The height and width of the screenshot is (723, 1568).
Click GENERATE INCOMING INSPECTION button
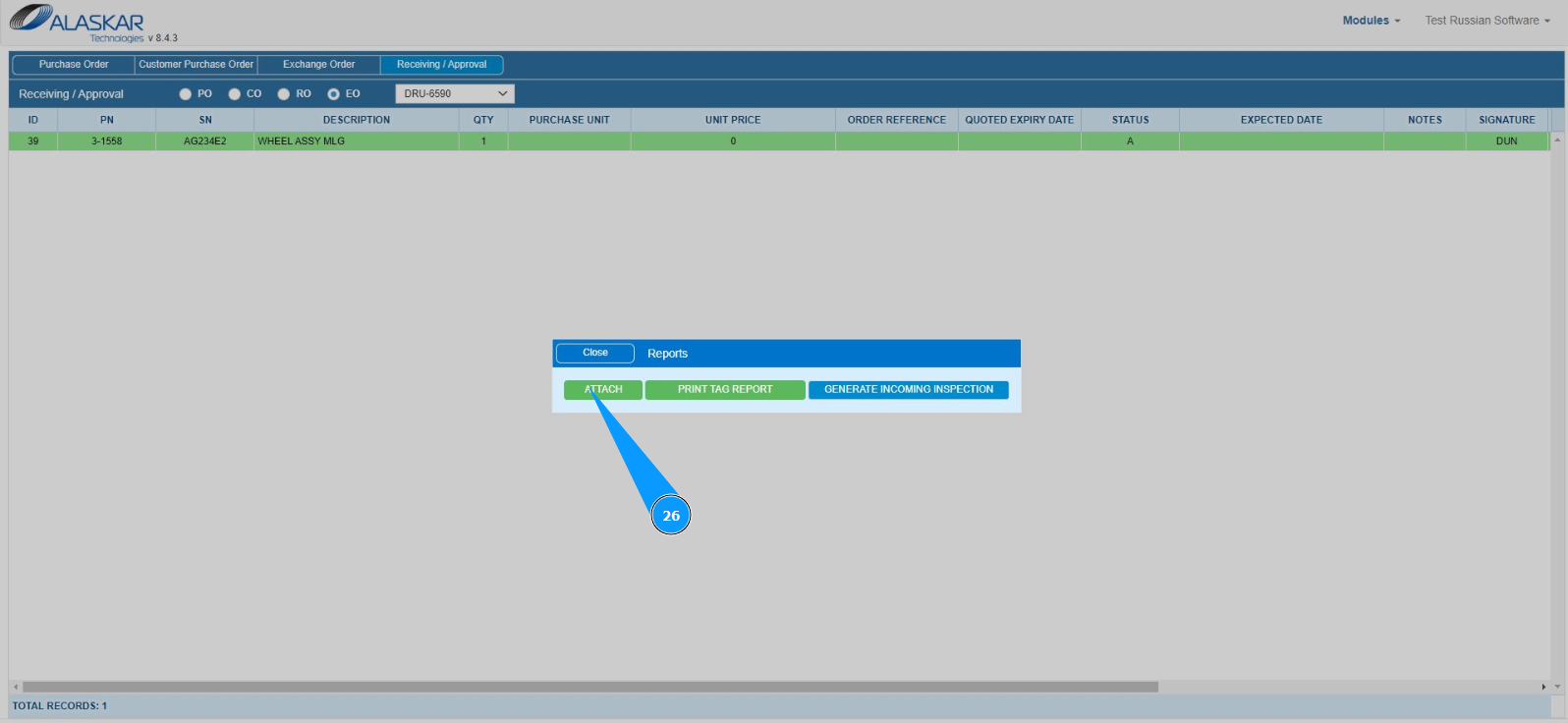pos(909,390)
